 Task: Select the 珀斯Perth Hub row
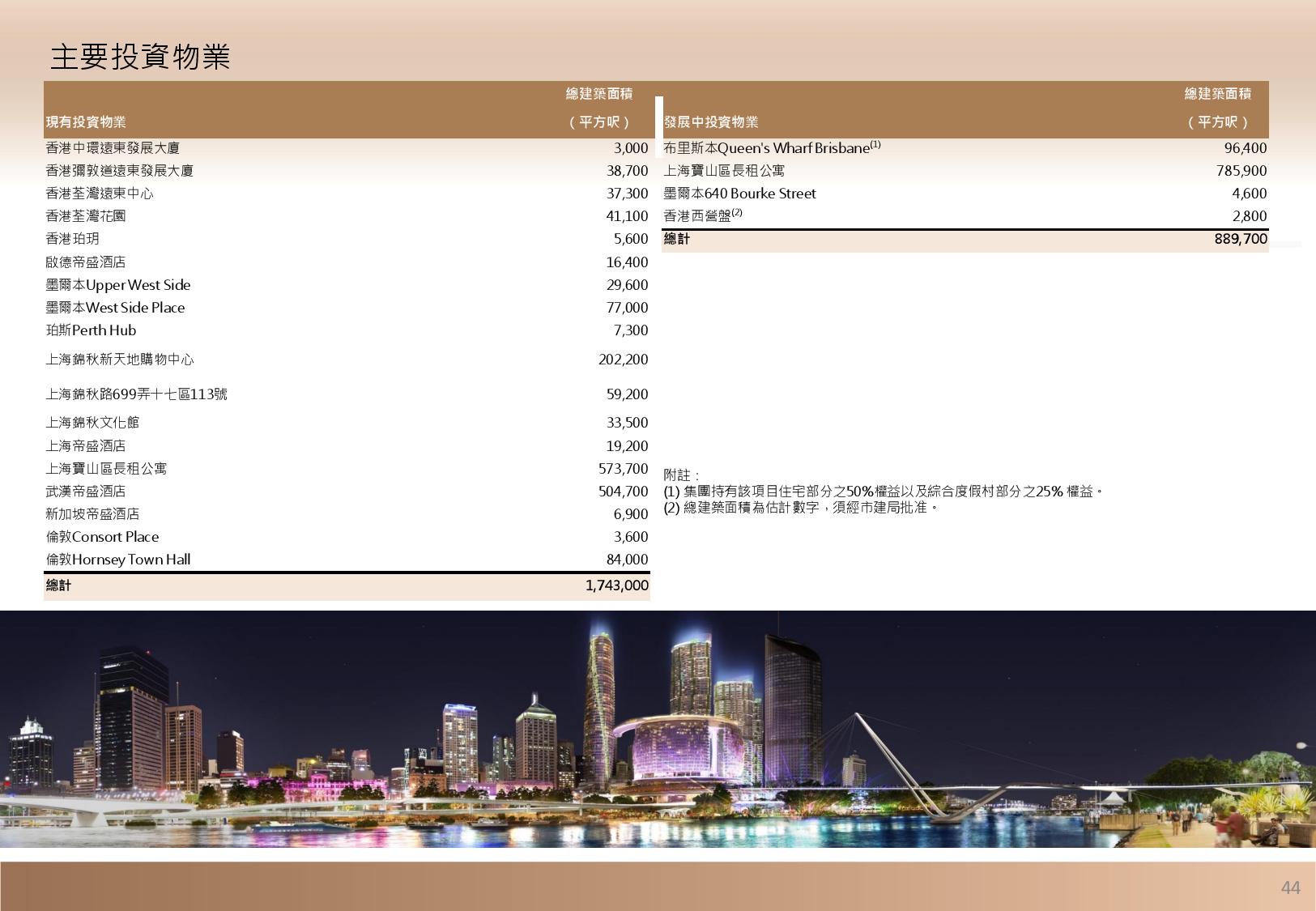click(91, 330)
